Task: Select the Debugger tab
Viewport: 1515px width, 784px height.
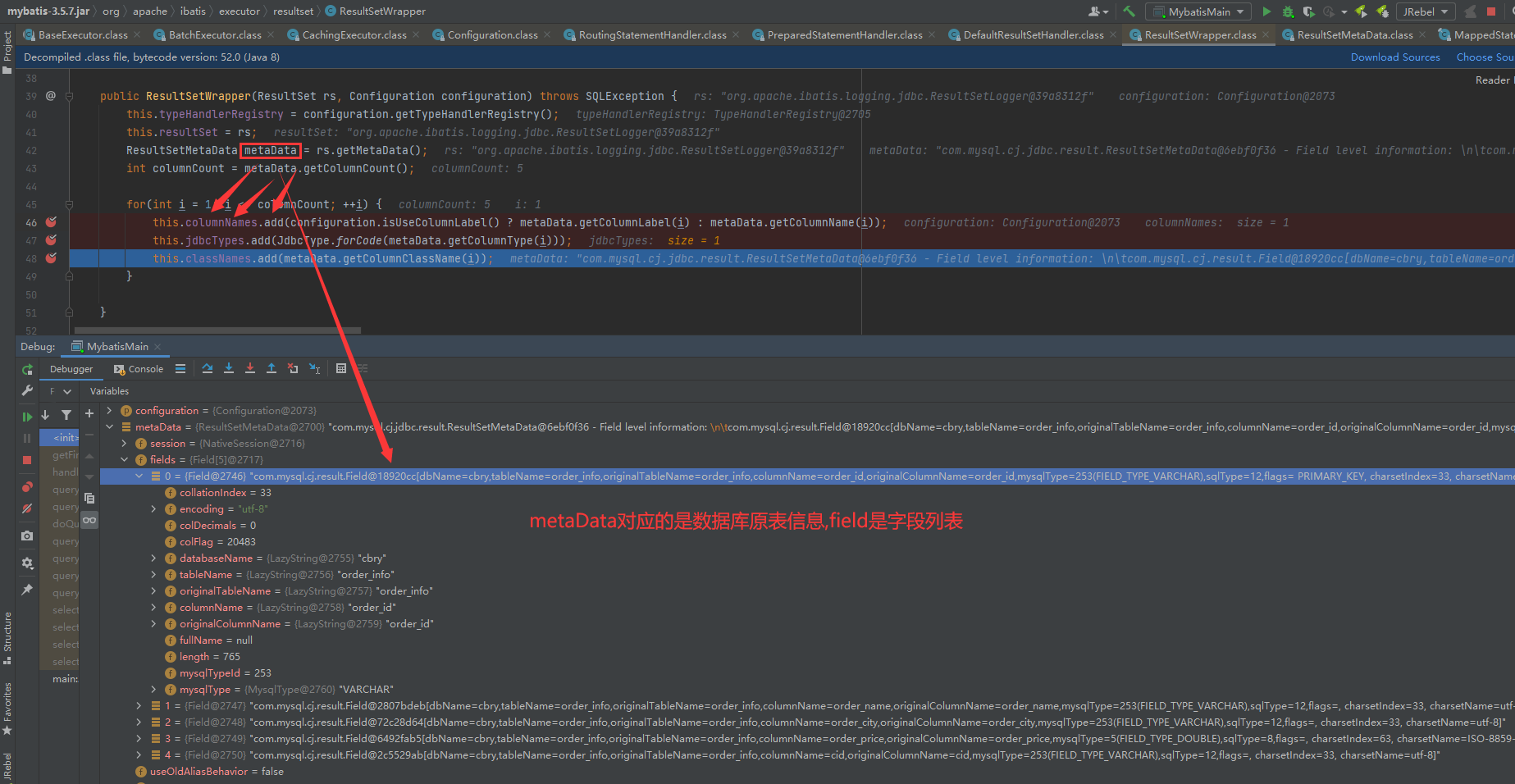Action: [71, 369]
